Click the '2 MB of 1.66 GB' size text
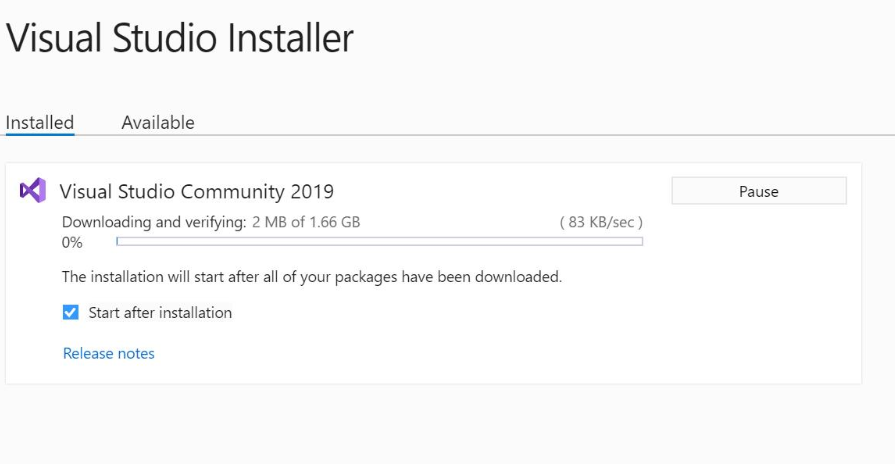The width and height of the screenshot is (895, 464). click(x=306, y=222)
